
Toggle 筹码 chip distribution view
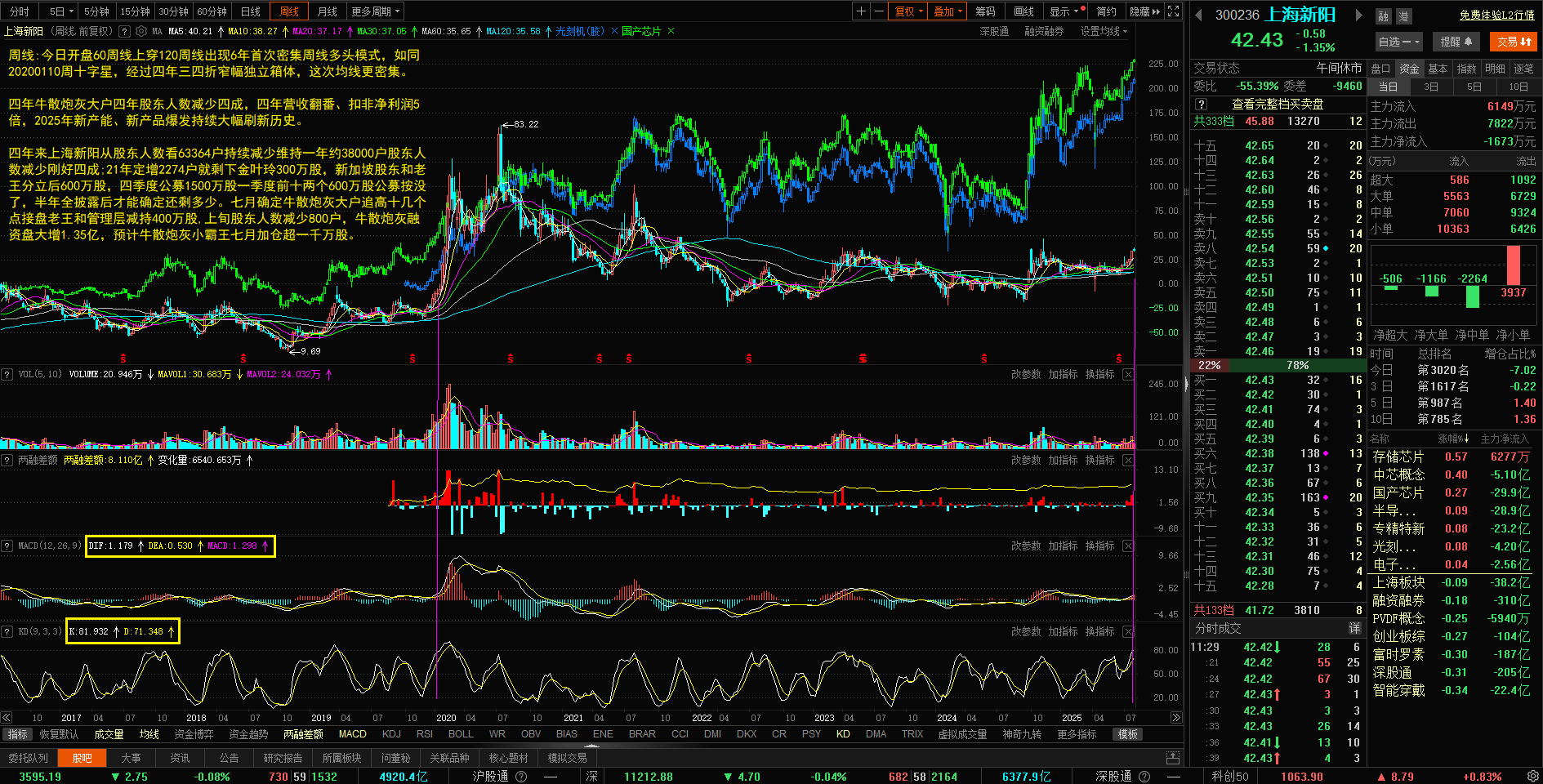[x=985, y=11]
